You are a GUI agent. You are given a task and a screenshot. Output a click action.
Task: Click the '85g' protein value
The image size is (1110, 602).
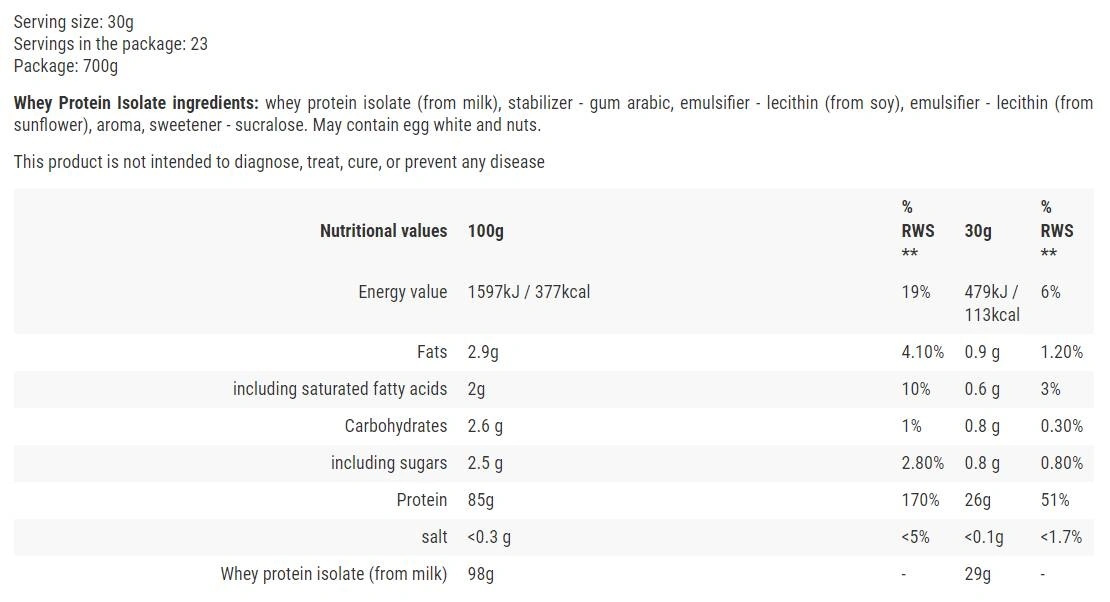[481, 500]
